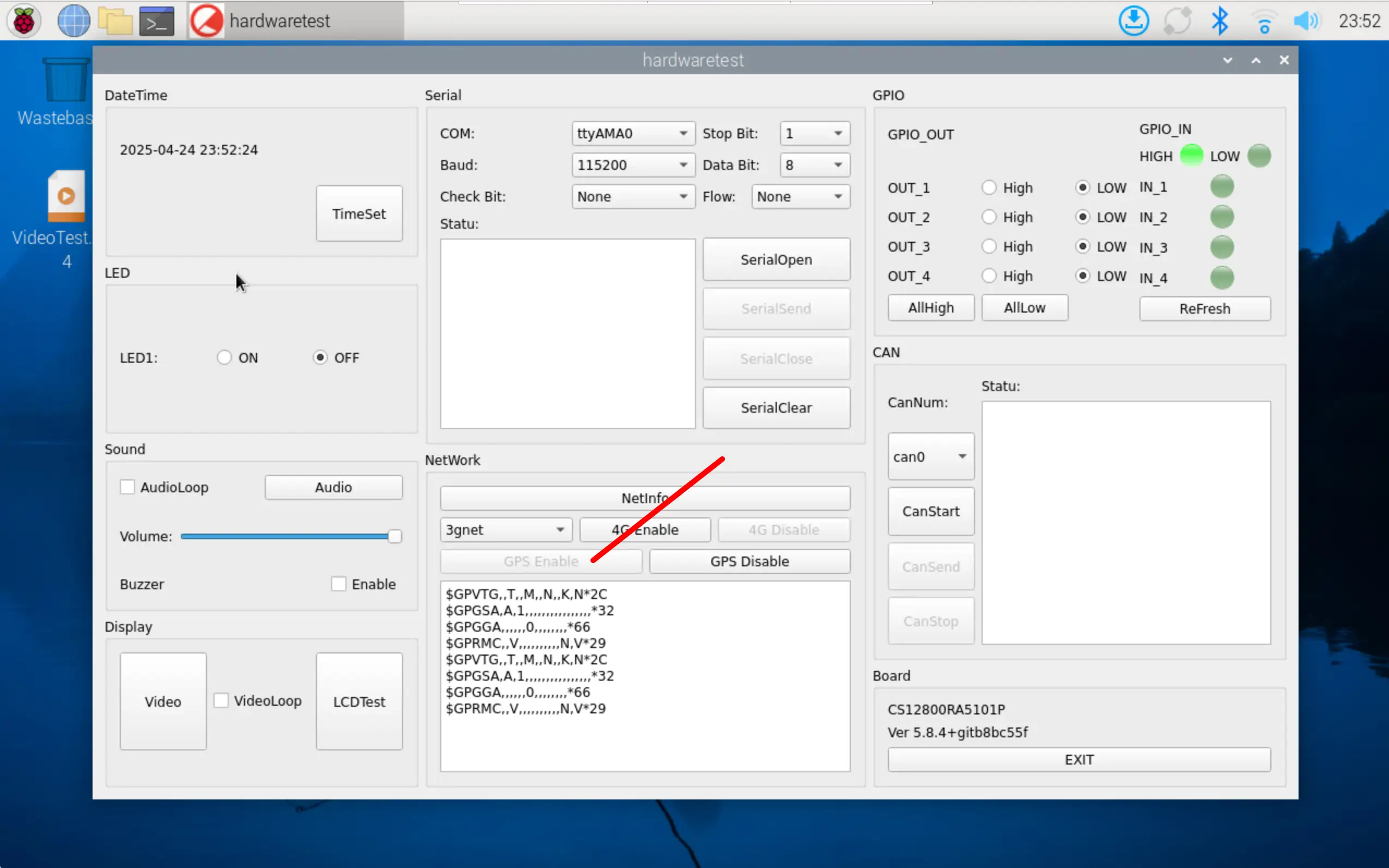Click the GPS Disable button

click(750, 561)
